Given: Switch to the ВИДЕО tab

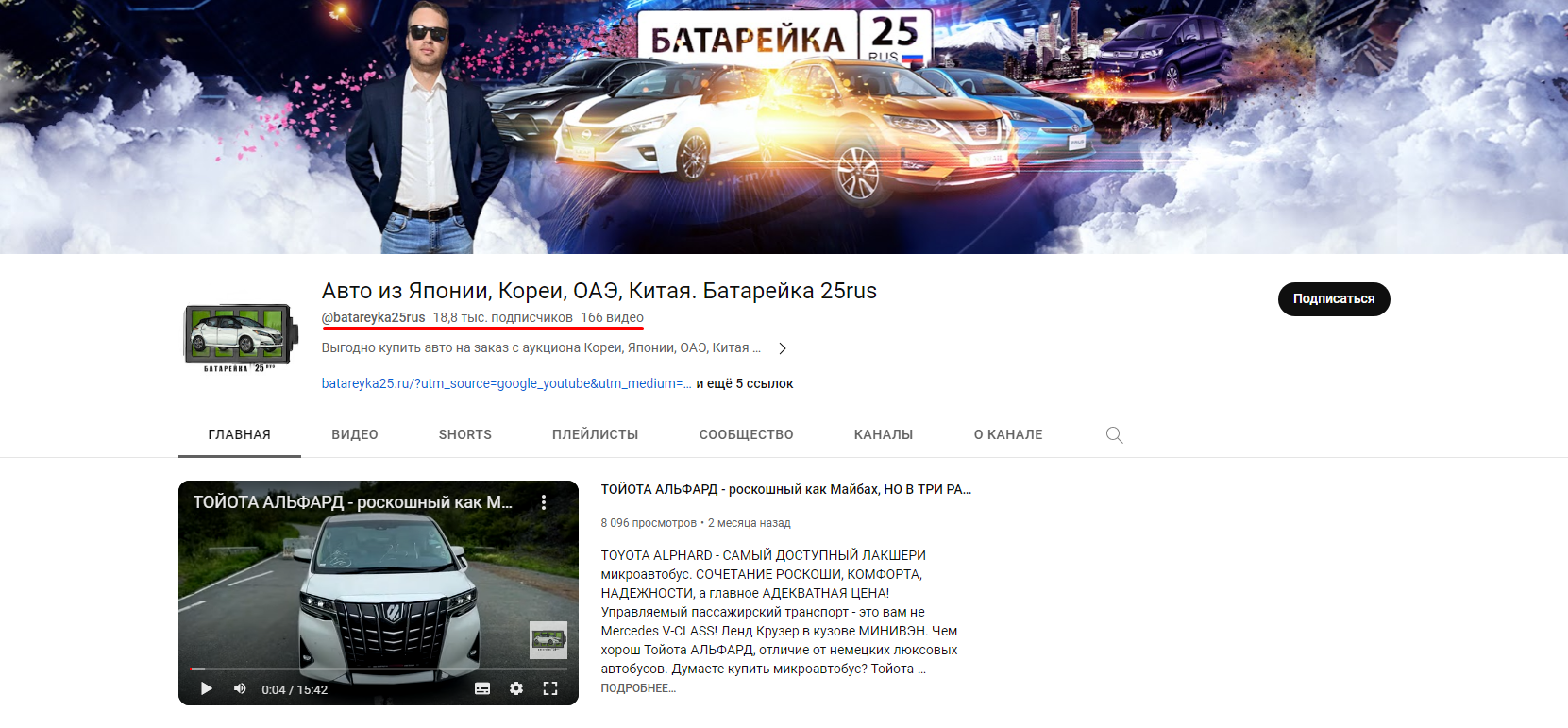Looking at the screenshot, I should pyautogui.click(x=355, y=434).
